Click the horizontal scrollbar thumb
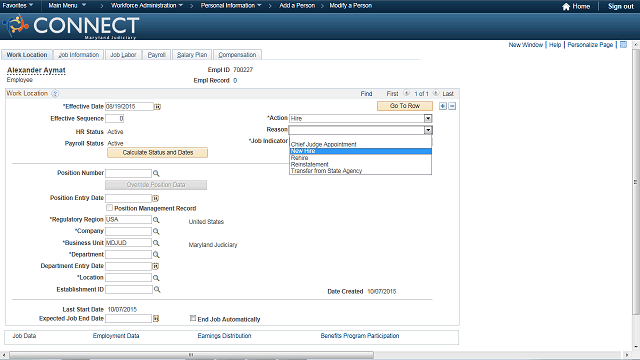Viewport: 640px width, 360px height. coord(191,355)
